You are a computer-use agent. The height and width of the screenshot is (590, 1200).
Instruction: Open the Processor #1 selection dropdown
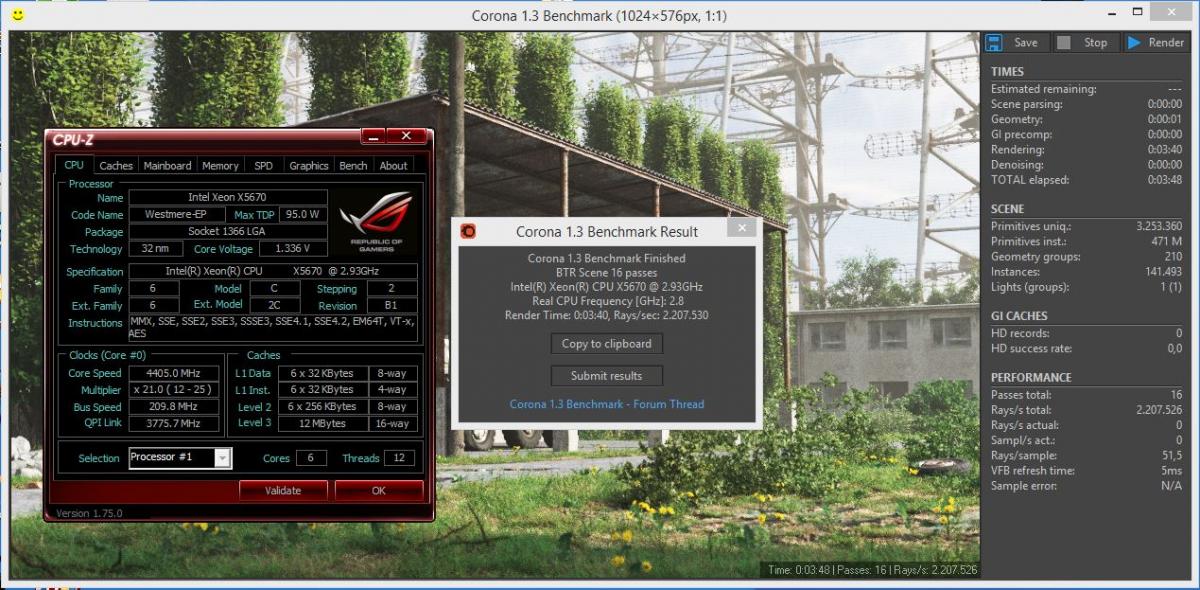pos(181,458)
